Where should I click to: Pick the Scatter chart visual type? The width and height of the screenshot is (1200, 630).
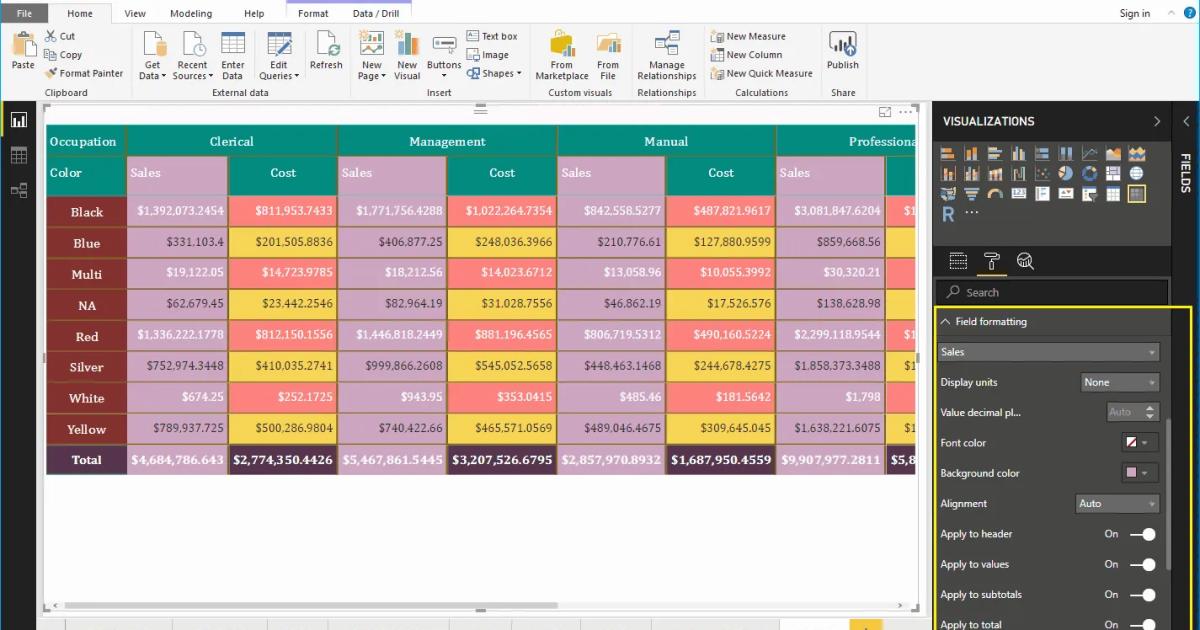(1041, 172)
